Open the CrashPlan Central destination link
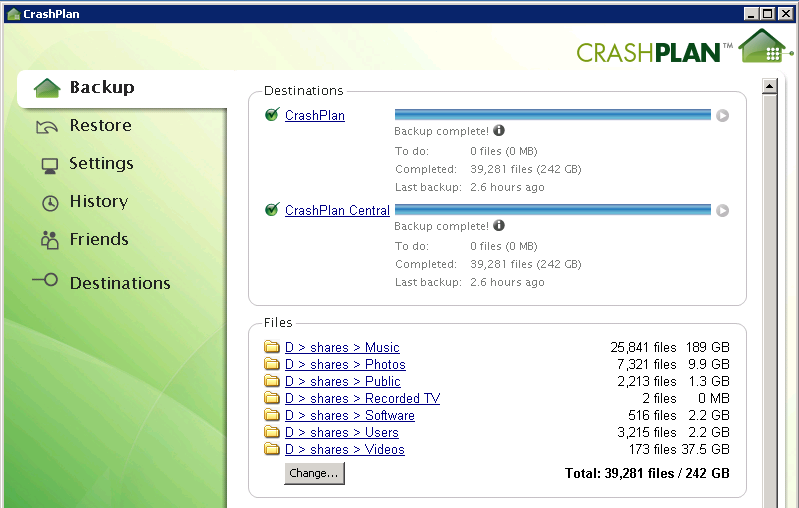The image size is (799, 508). point(337,211)
